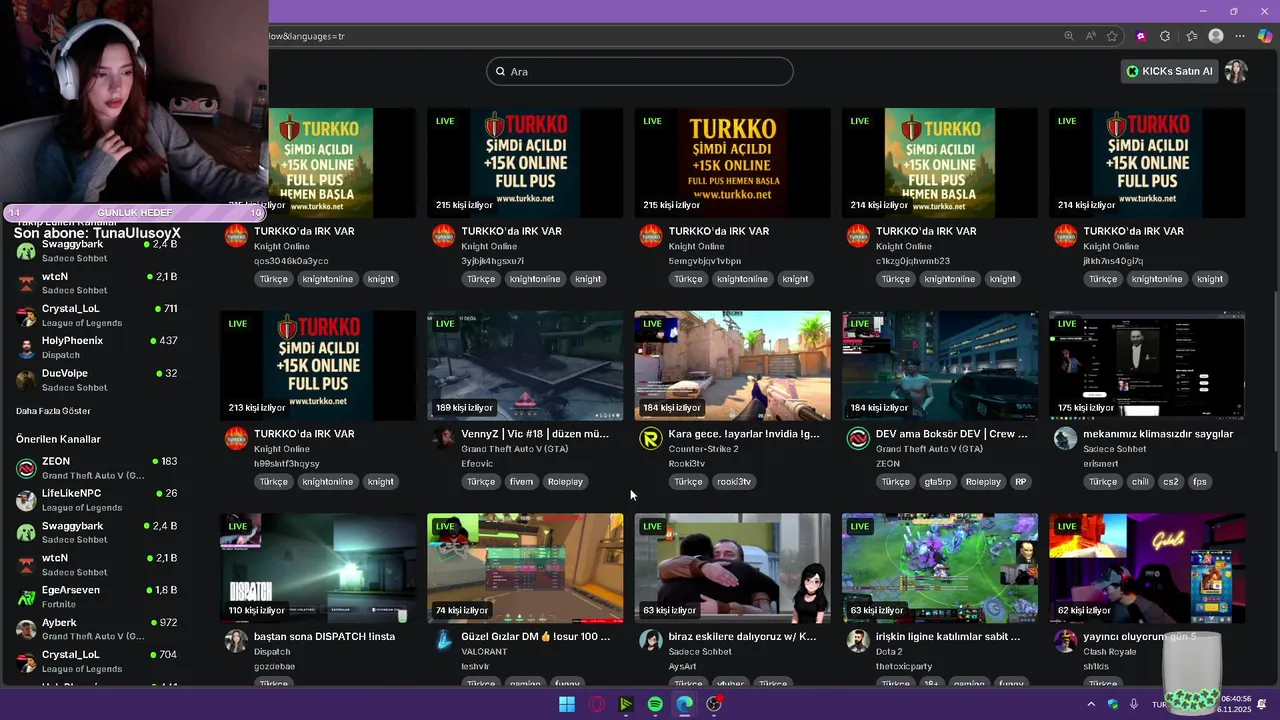
Task: Click VALORANT category link
Action: click(484, 652)
